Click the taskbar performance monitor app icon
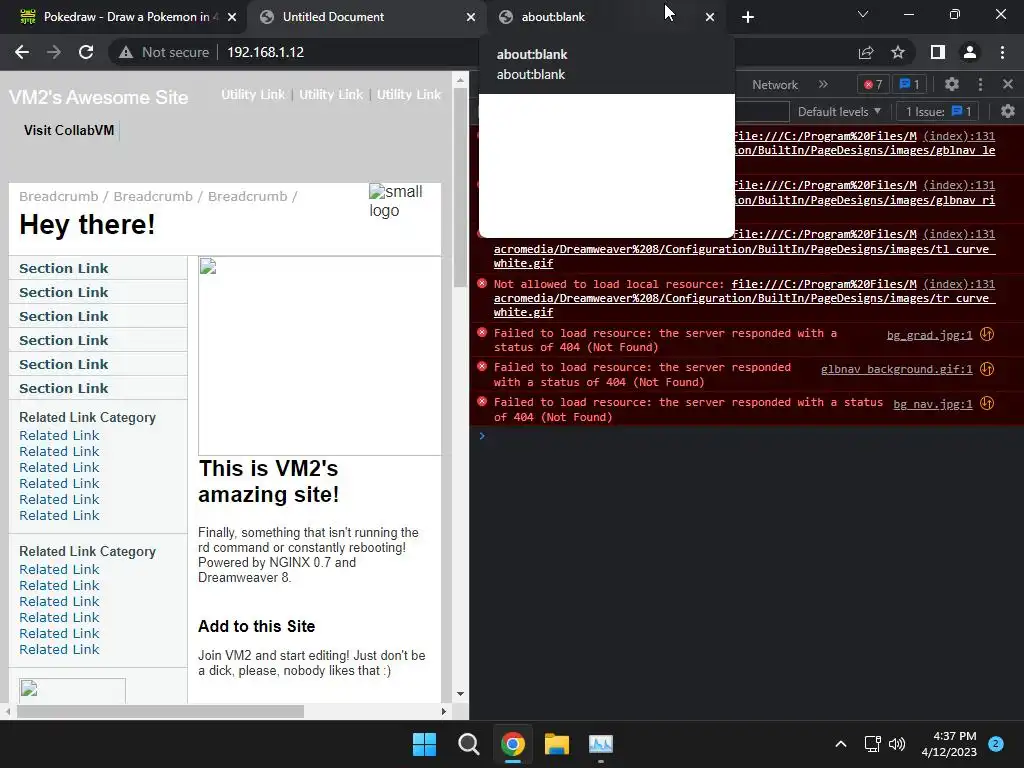The image size is (1024, 768). point(601,744)
